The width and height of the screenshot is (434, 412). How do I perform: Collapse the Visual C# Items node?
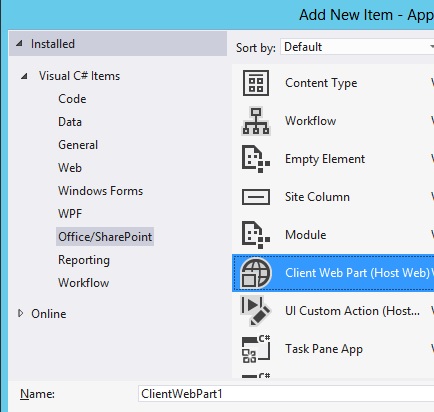pos(24,76)
